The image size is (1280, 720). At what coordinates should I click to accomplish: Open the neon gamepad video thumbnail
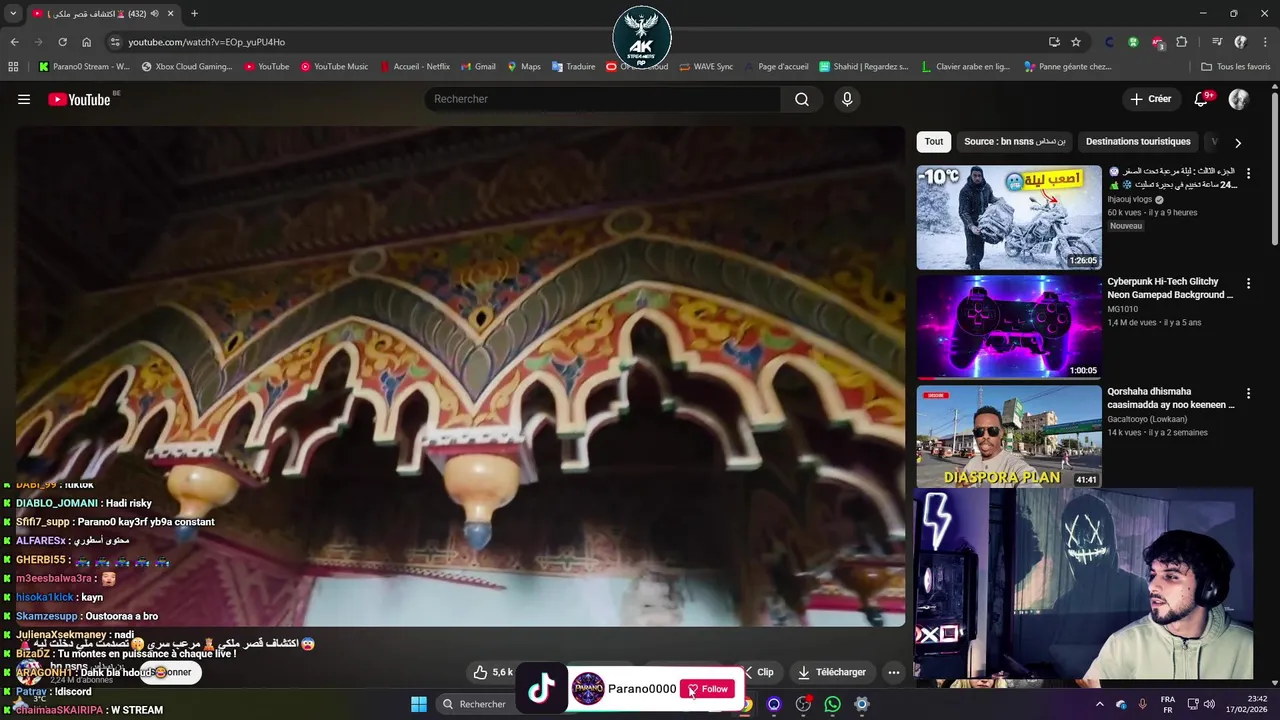tap(1009, 327)
